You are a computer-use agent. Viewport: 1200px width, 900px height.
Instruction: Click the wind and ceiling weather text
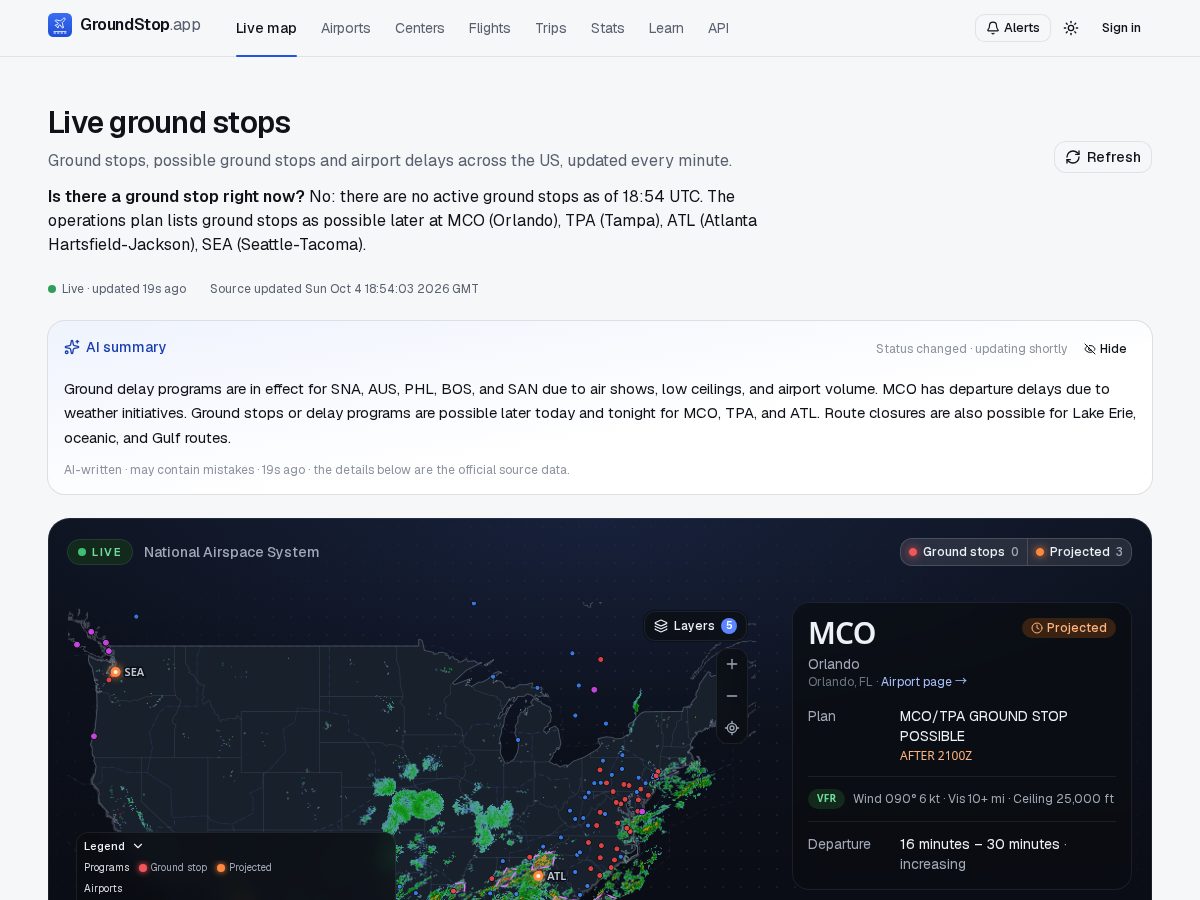983,799
